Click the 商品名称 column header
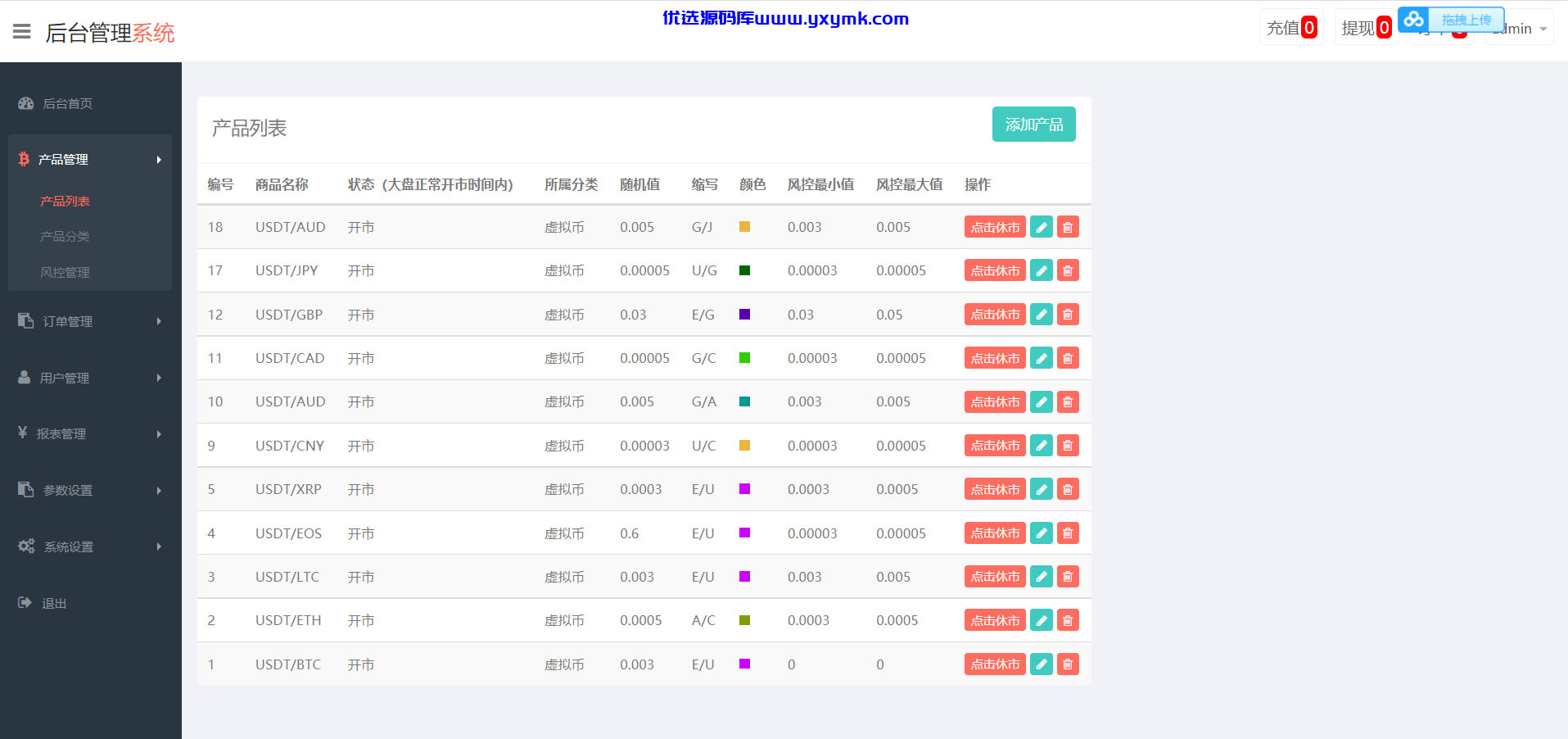1568x739 pixels. (x=282, y=184)
